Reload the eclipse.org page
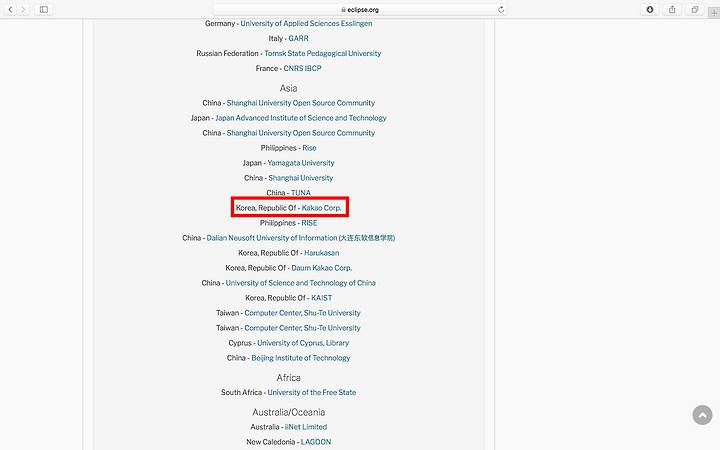 [x=501, y=9]
